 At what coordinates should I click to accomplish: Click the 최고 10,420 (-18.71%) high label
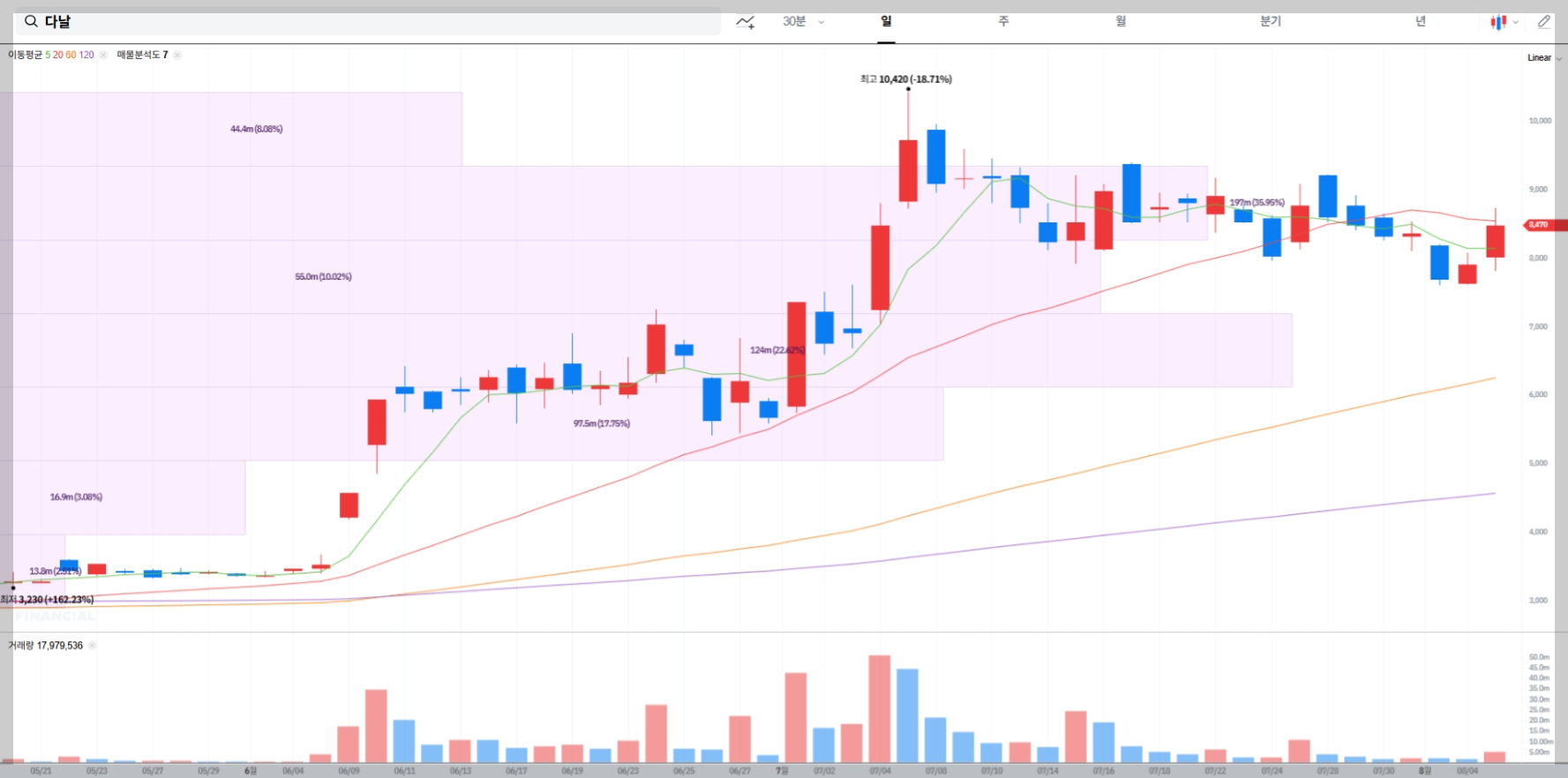click(x=906, y=79)
